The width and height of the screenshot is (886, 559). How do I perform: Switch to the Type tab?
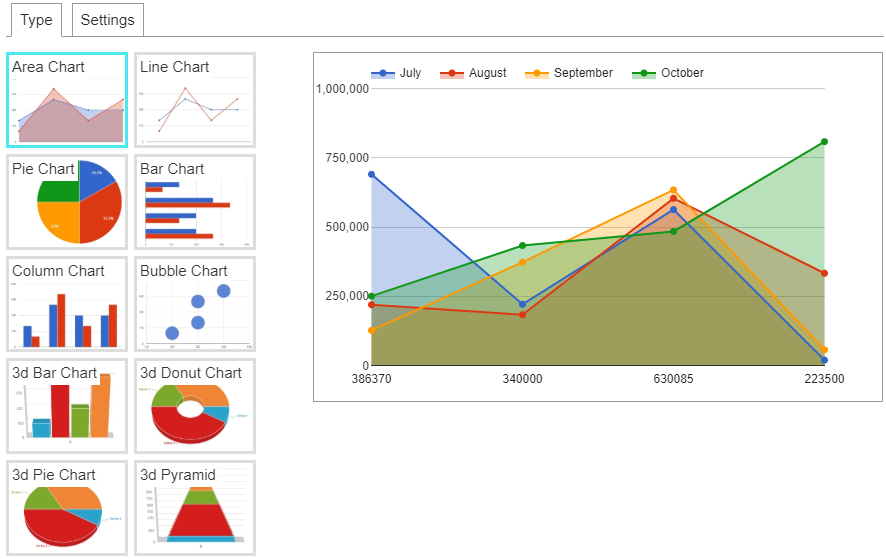(x=37, y=20)
